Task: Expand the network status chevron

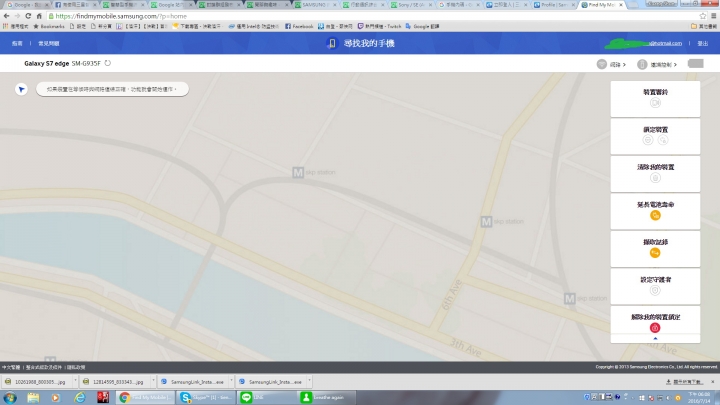Action: pyautogui.click(x=624, y=65)
